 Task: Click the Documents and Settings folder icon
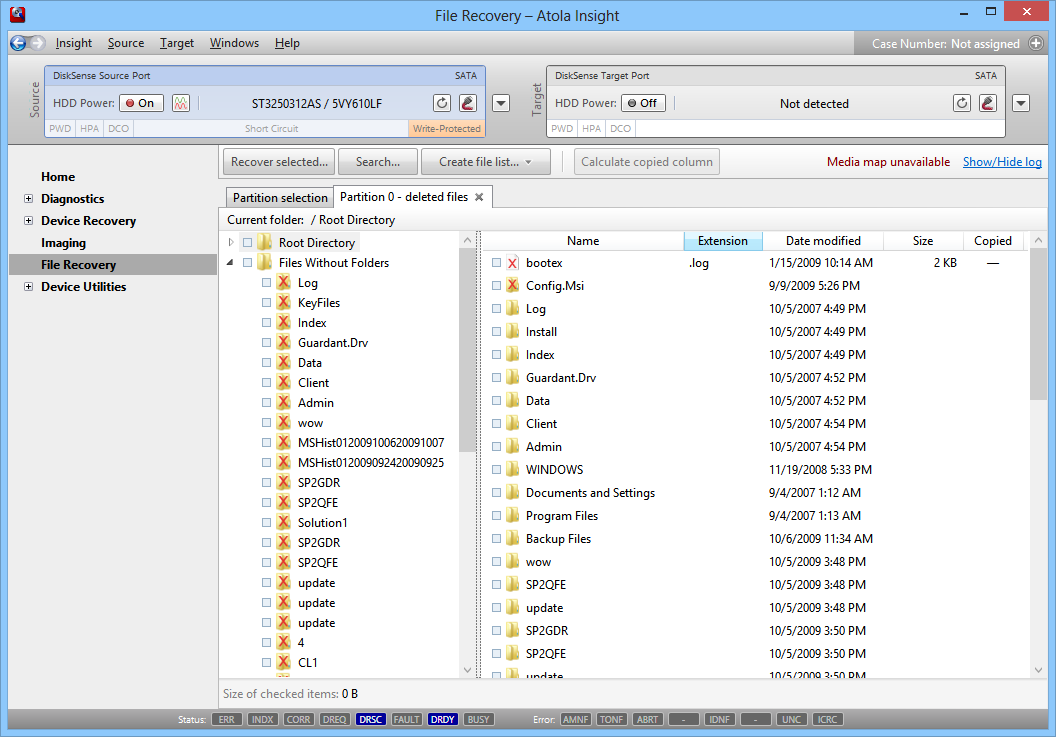pyautogui.click(x=513, y=492)
